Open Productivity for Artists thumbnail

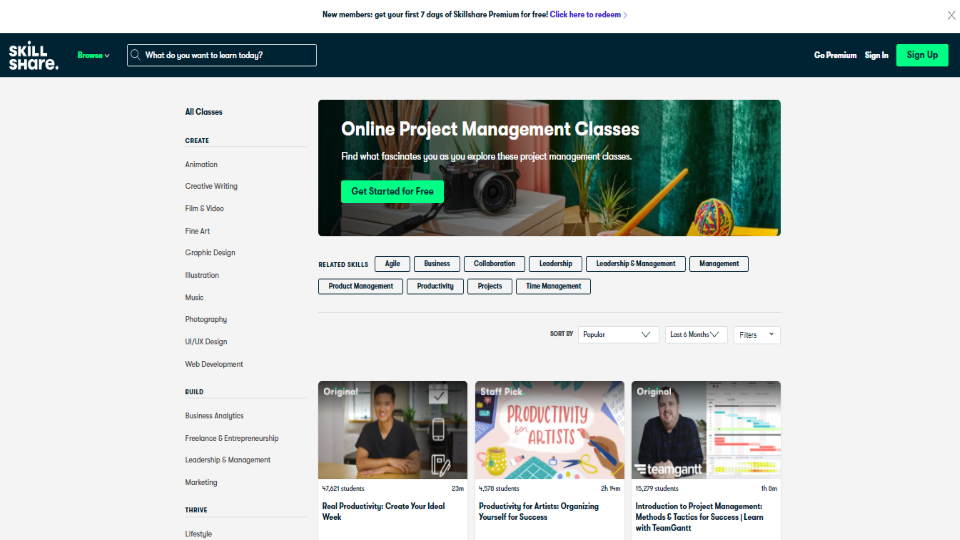[550, 430]
